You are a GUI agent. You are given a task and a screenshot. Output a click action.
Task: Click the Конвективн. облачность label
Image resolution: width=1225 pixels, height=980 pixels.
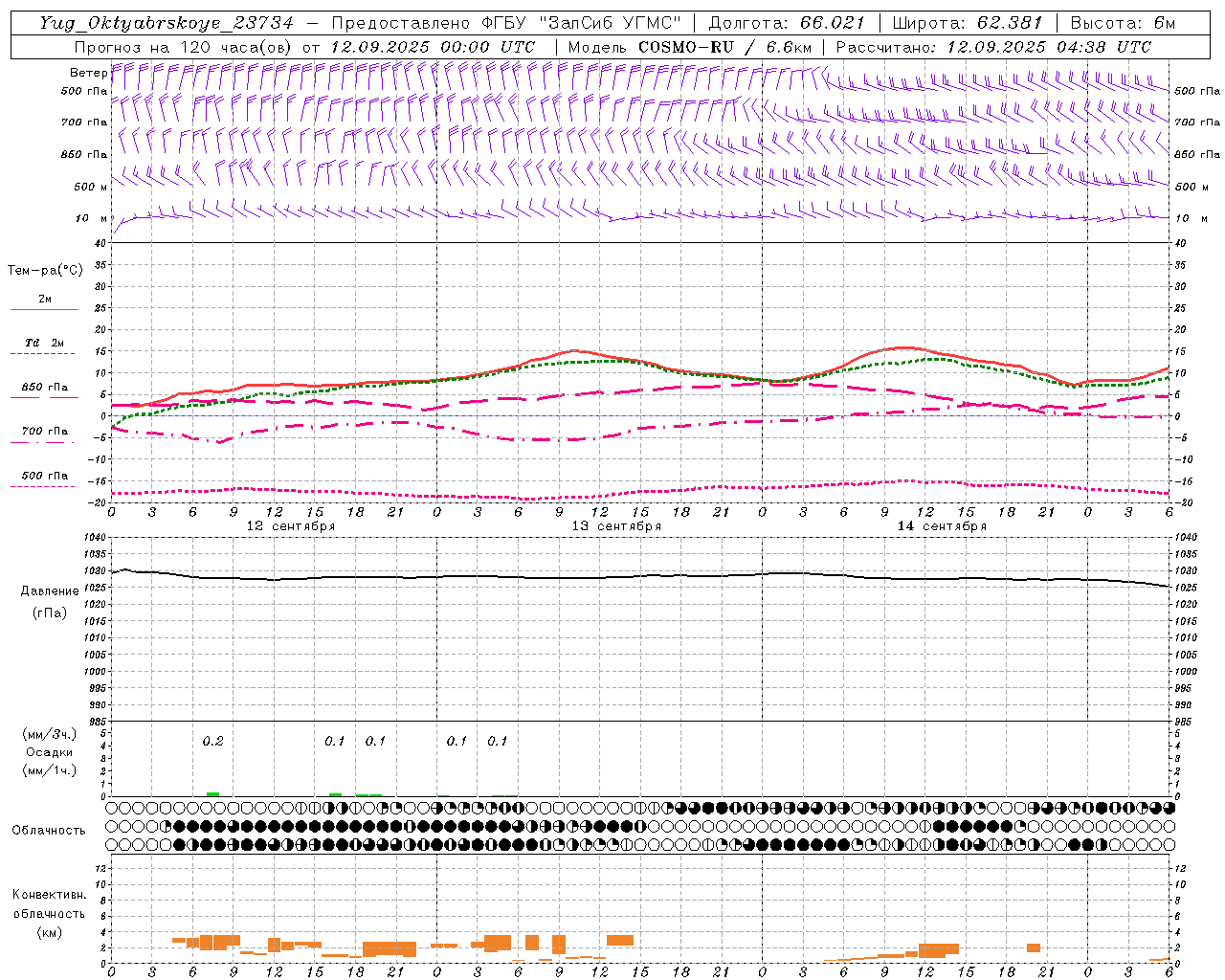pos(49,904)
